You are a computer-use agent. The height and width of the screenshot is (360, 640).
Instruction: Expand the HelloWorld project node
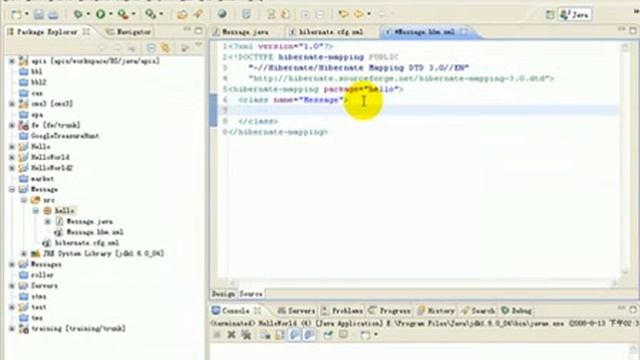click(12, 157)
